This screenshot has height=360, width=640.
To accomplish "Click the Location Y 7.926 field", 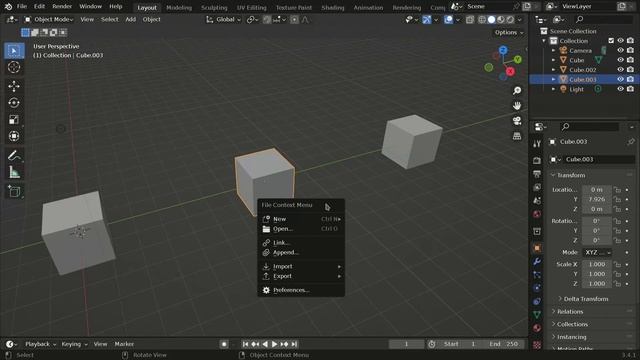I will point(597,200).
